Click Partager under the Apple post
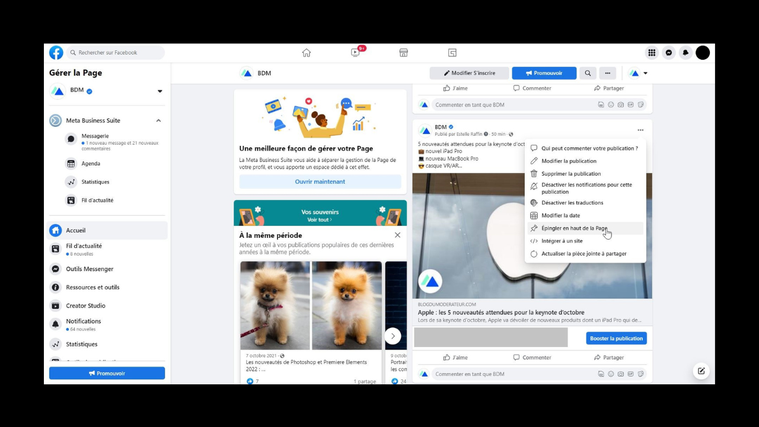Image resolution: width=759 pixels, height=427 pixels. pos(608,357)
